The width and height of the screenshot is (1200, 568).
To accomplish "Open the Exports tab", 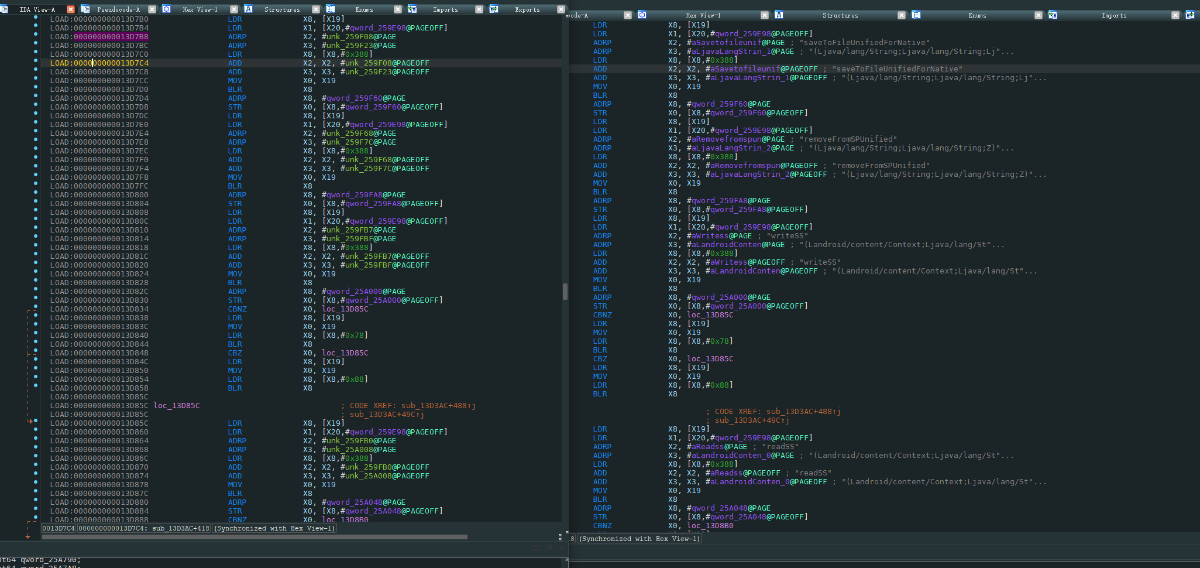I will point(526,8).
